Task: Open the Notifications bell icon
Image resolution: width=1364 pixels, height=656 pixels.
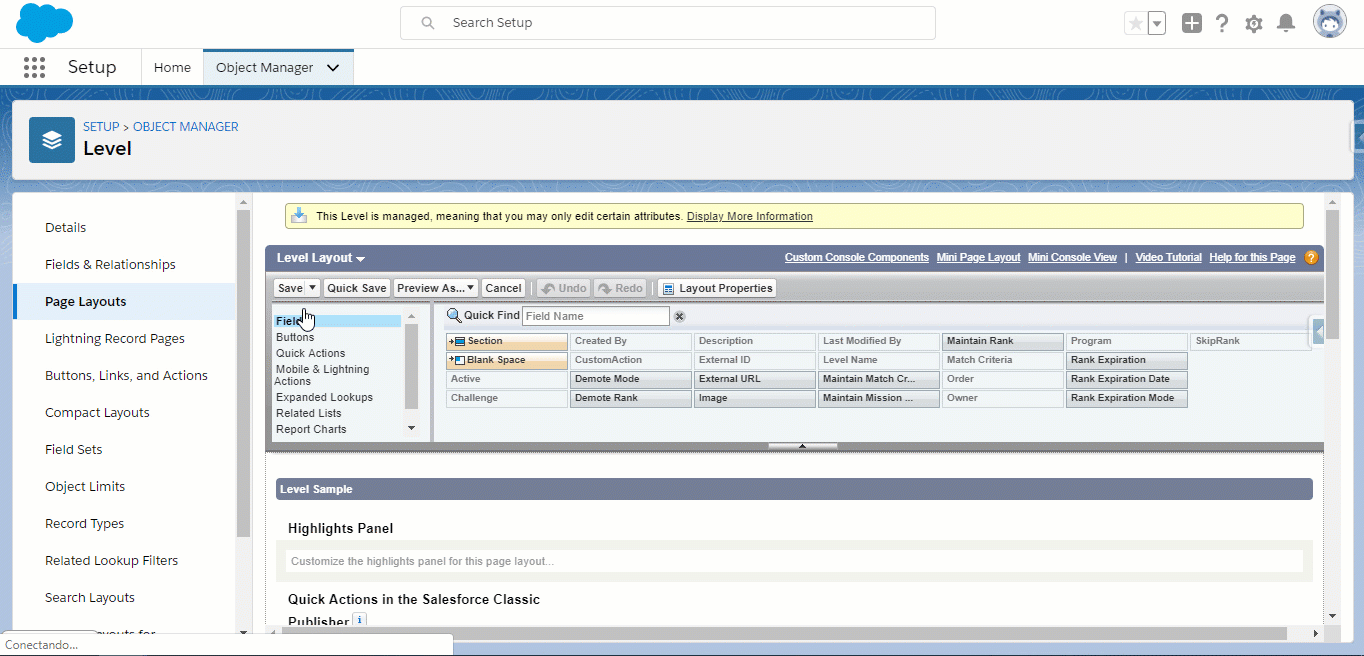Action: [1287, 23]
